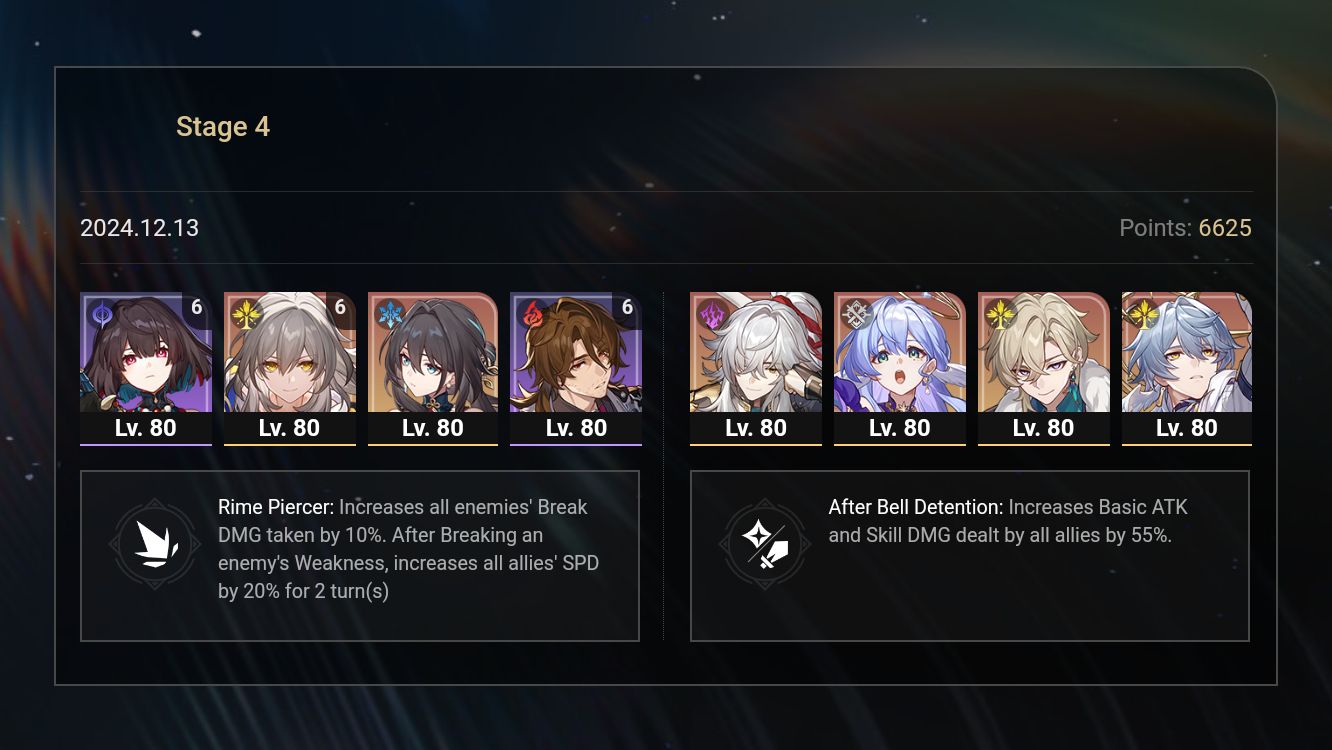1332x750 pixels.
Task: Click the date 2024.12.13
Action: point(140,228)
